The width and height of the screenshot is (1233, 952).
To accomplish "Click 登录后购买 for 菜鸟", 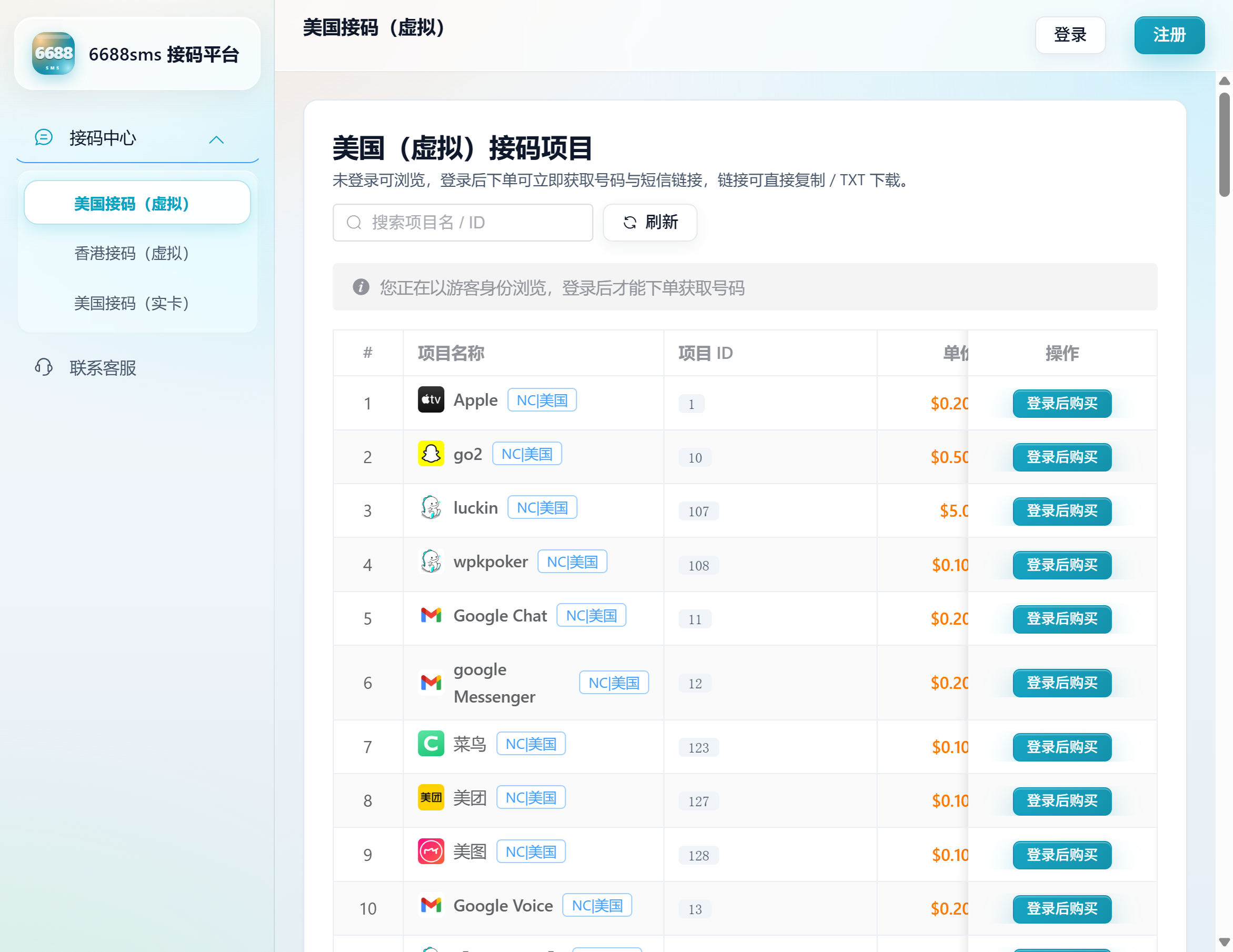I will pos(1062,747).
